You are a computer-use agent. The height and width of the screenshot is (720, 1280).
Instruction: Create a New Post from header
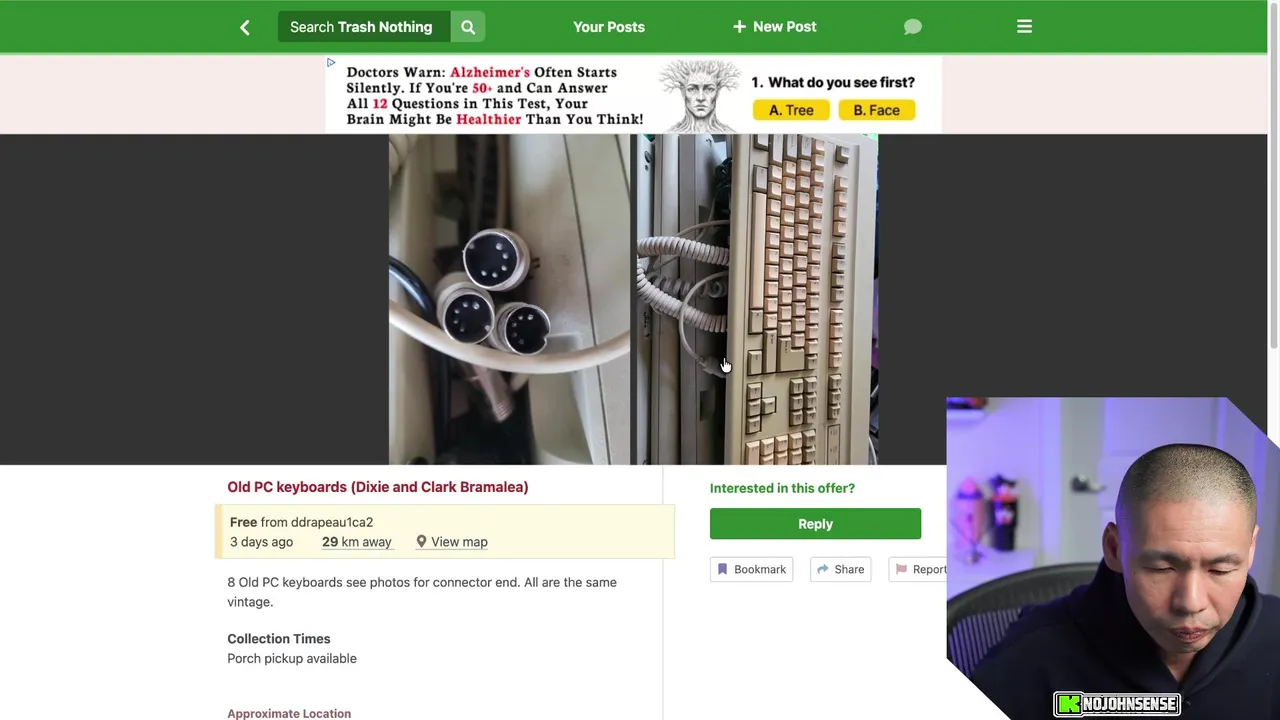coord(775,27)
